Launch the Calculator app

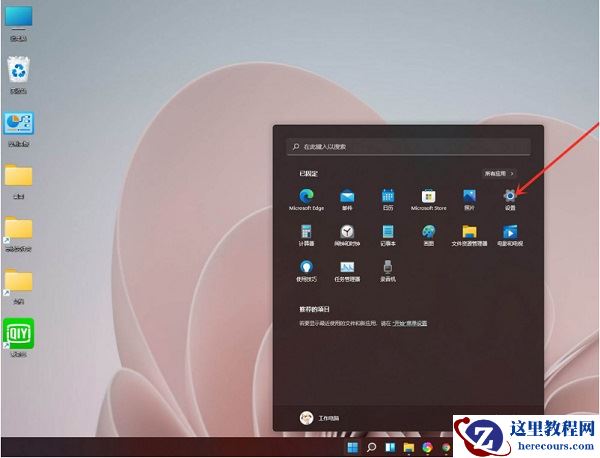coord(307,235)
